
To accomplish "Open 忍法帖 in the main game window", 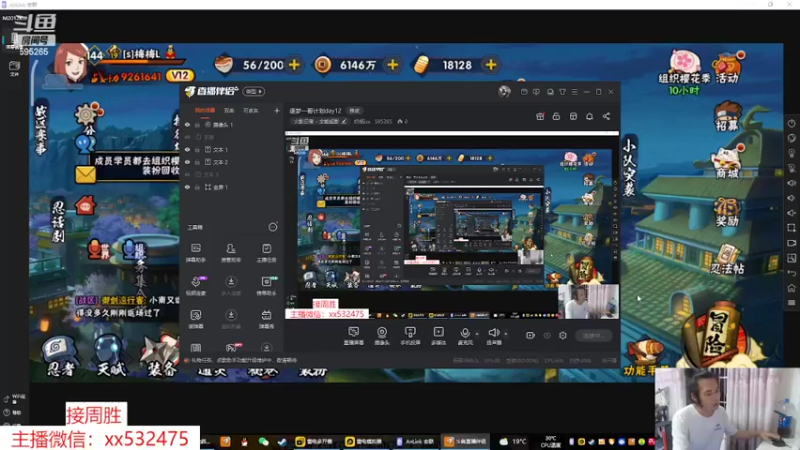I will [x=727, y=259].
